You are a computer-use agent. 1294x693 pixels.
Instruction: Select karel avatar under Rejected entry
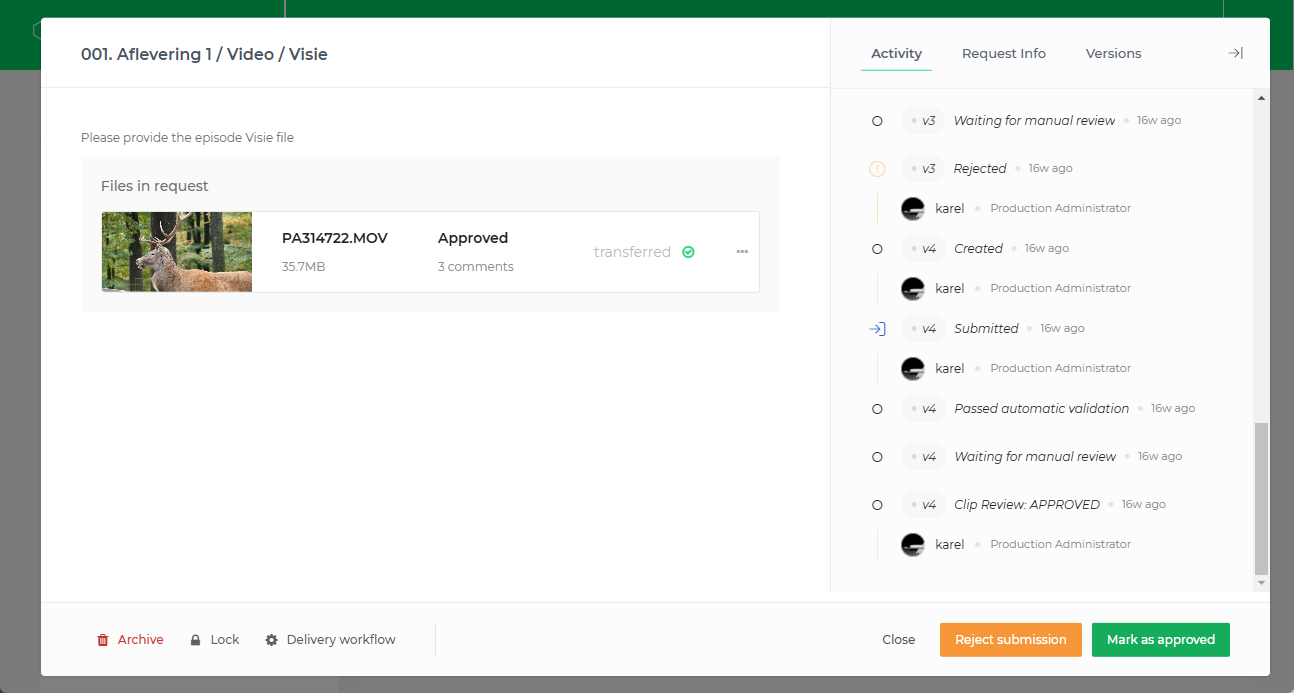tap(912, 208)
